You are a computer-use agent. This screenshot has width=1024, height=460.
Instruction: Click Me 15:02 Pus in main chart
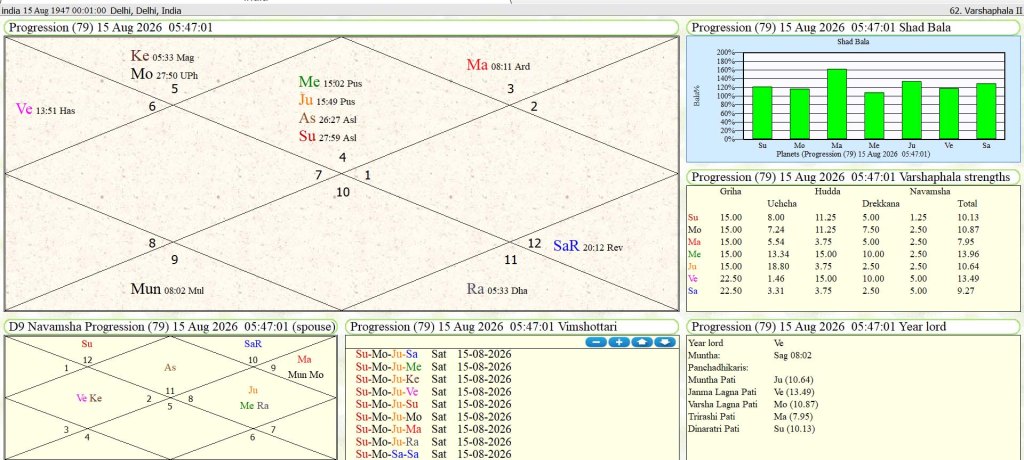(330, 82)
